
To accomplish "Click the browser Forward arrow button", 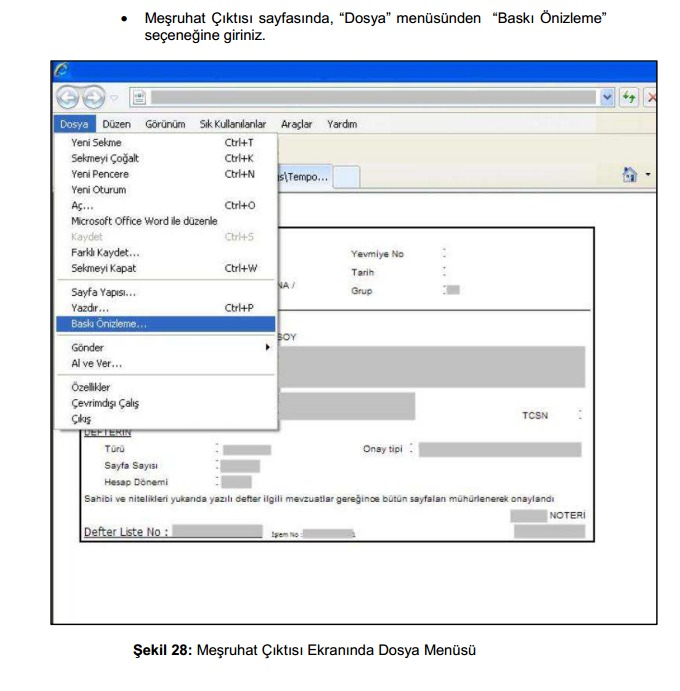I will (93, 97).
